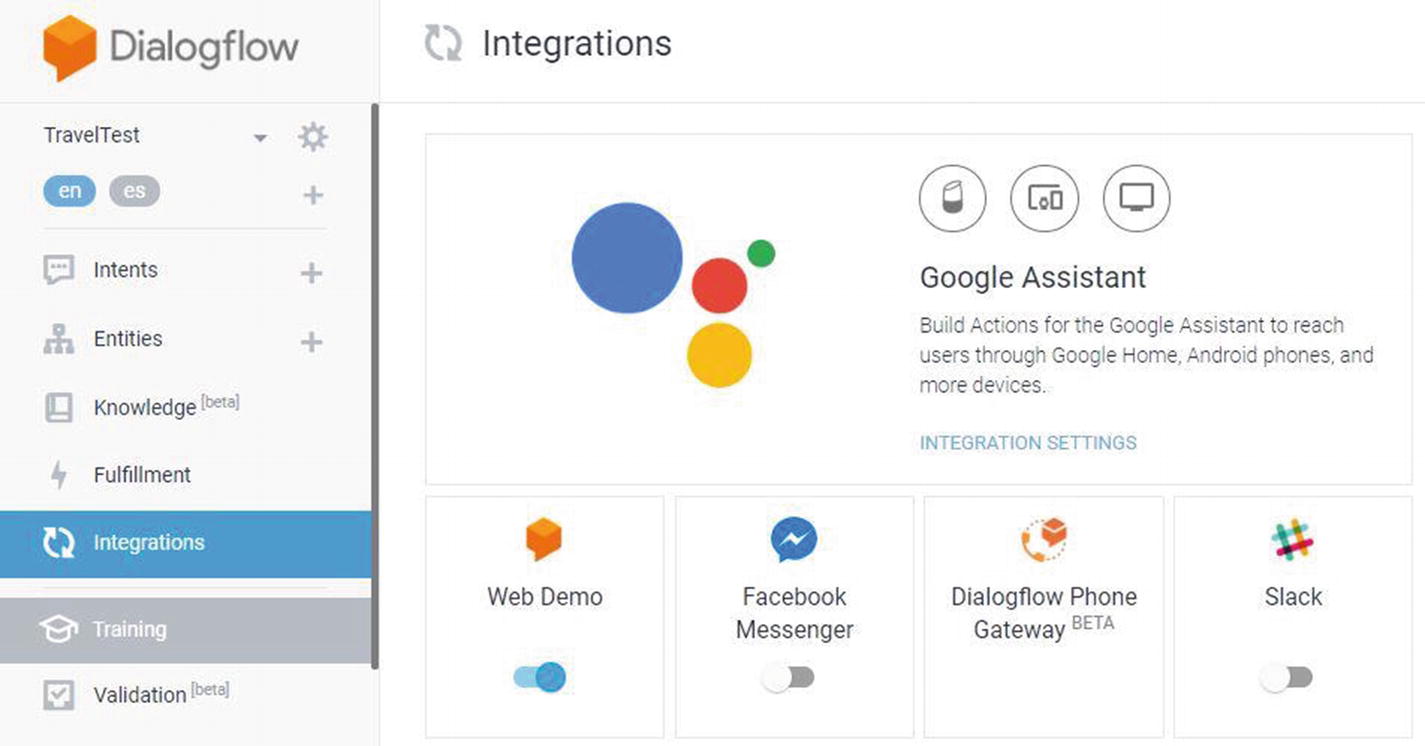Open agent settings gear icon

tap(313, 137)
